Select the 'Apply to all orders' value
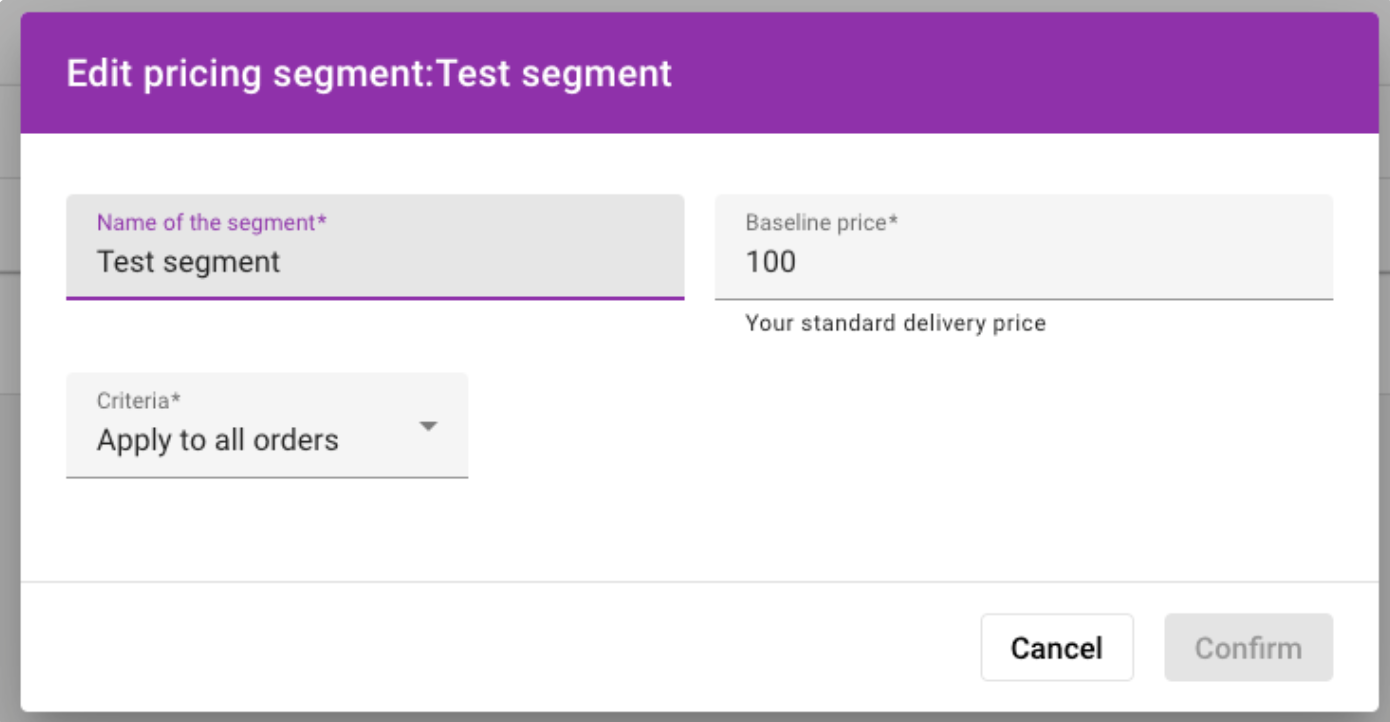The height and width of the screenshot is (722, 1390). [x=218, y=440]
